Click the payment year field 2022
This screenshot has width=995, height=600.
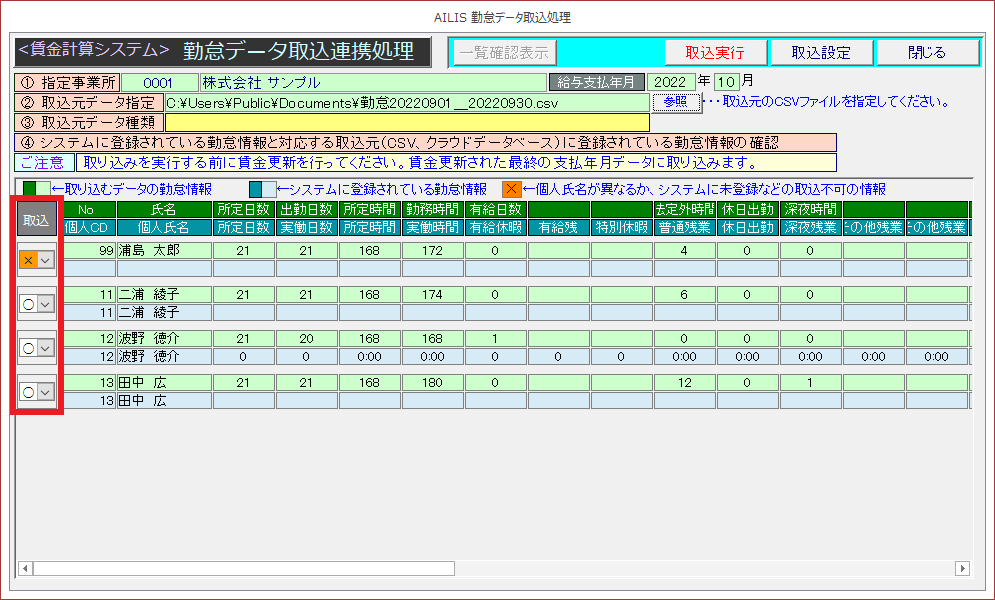tap(670, 82)
